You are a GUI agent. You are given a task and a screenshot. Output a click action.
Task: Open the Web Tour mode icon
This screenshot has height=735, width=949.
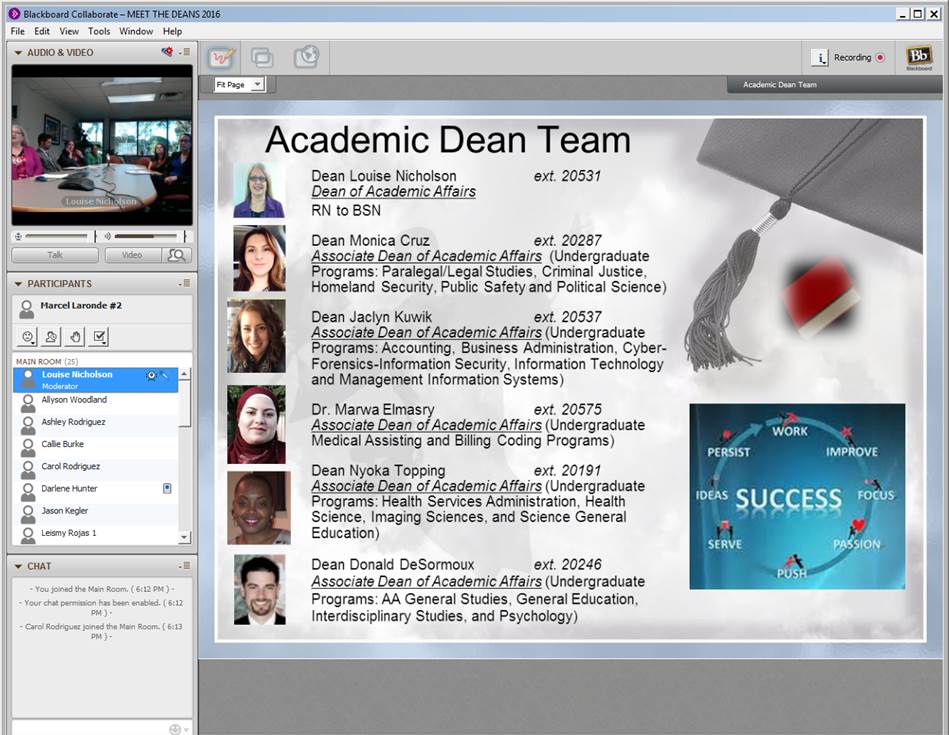point(306,57)
